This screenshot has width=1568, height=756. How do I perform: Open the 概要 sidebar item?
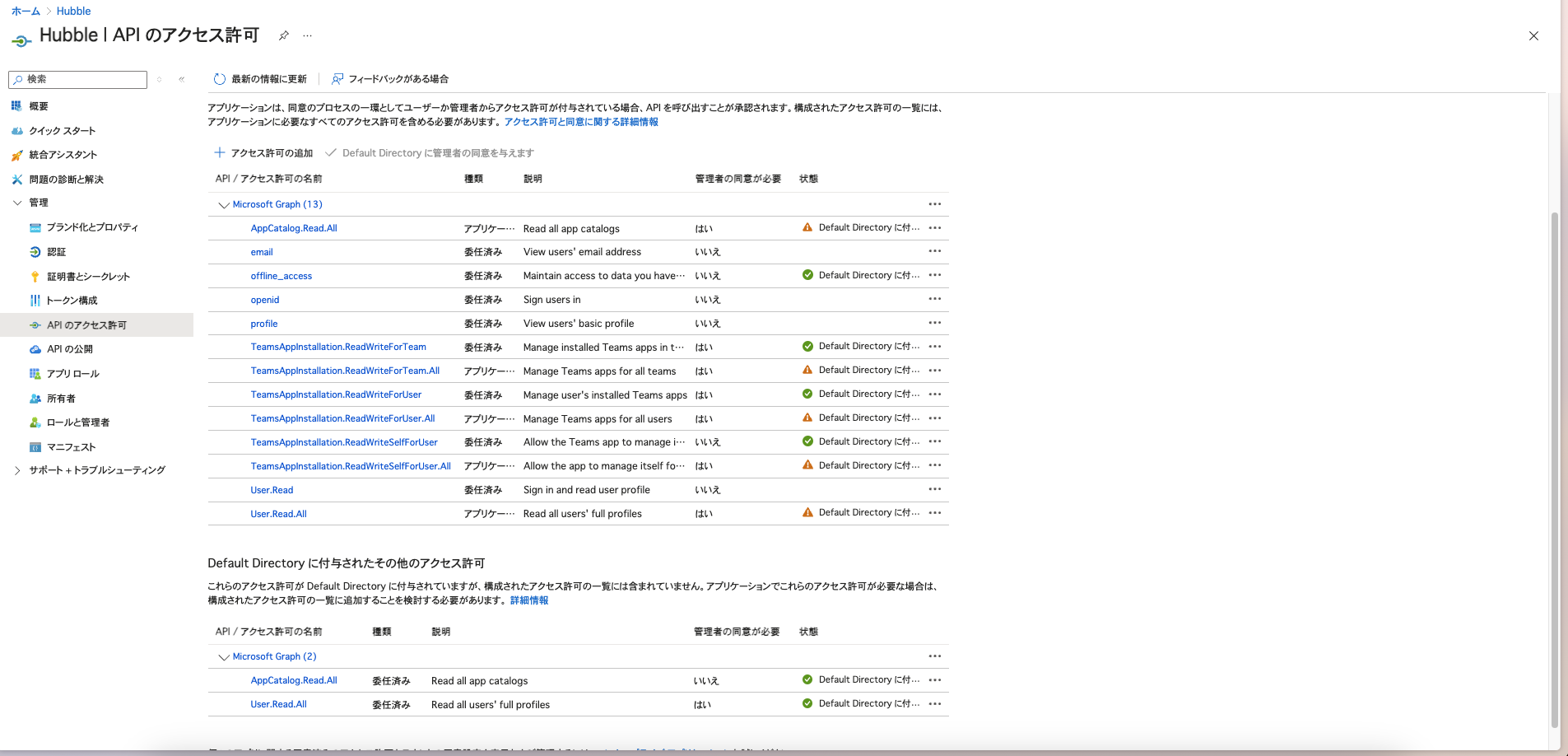(x=39, y=106)
